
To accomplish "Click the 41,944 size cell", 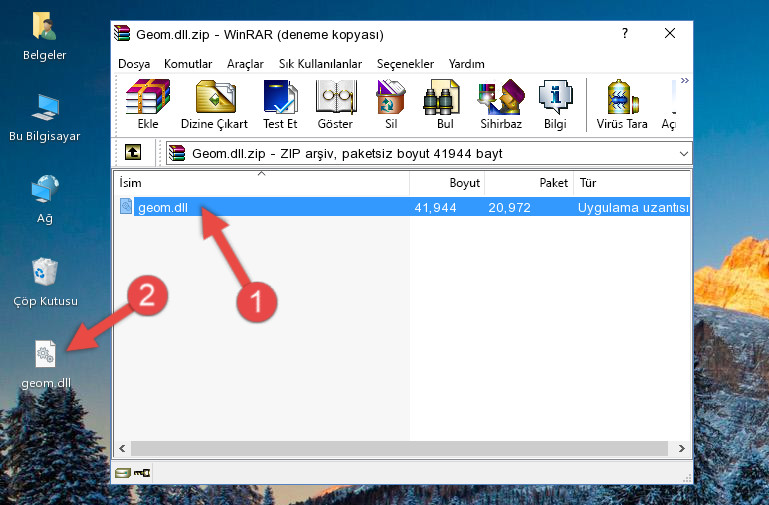I will click(436, 207).
